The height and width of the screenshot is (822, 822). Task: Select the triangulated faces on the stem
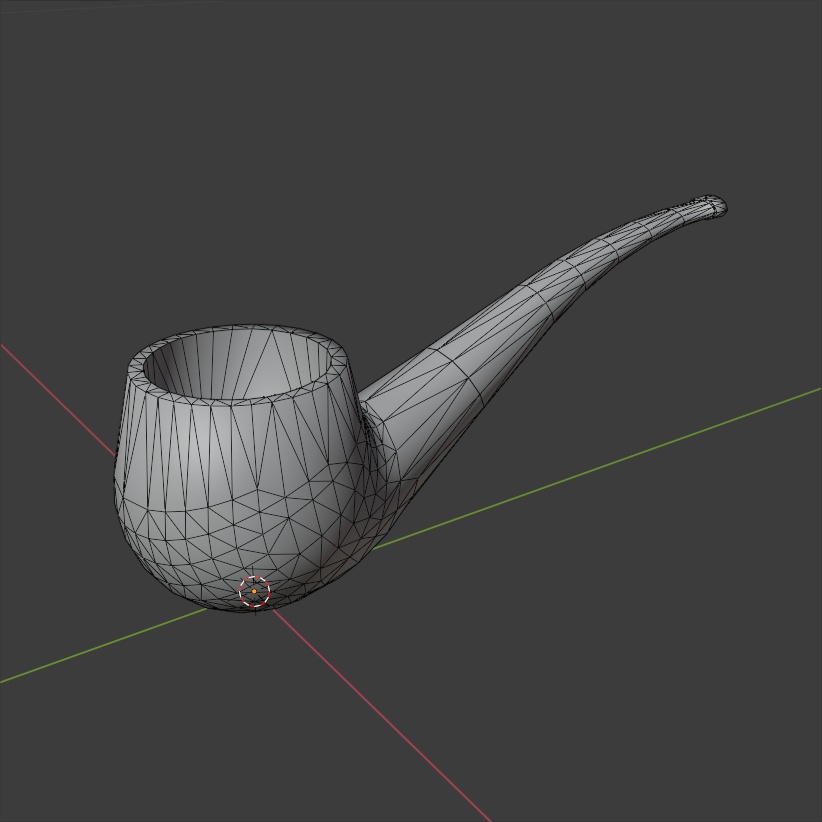coord(490,350)
